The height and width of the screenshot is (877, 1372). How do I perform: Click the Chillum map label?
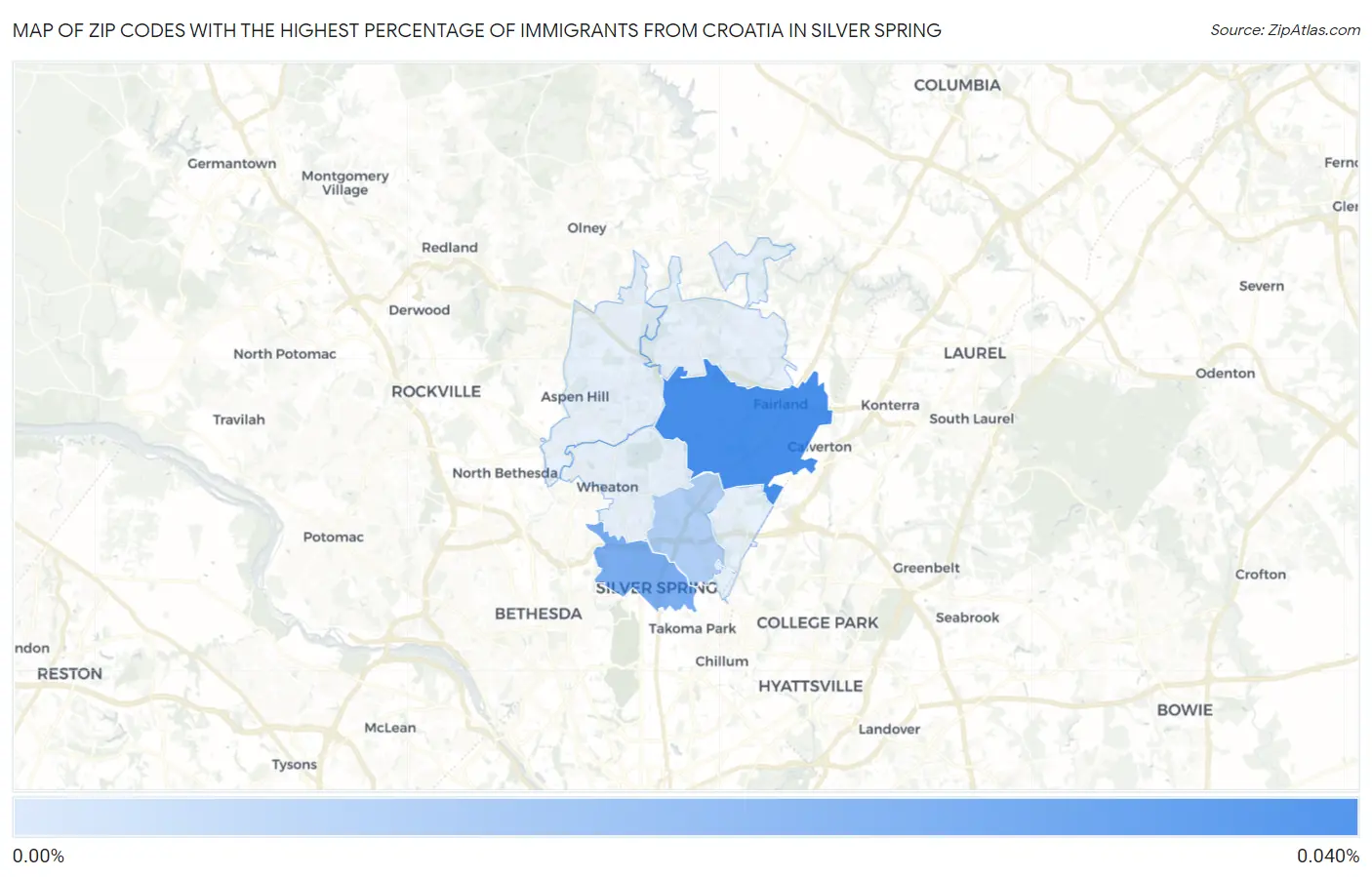point(722,661)
